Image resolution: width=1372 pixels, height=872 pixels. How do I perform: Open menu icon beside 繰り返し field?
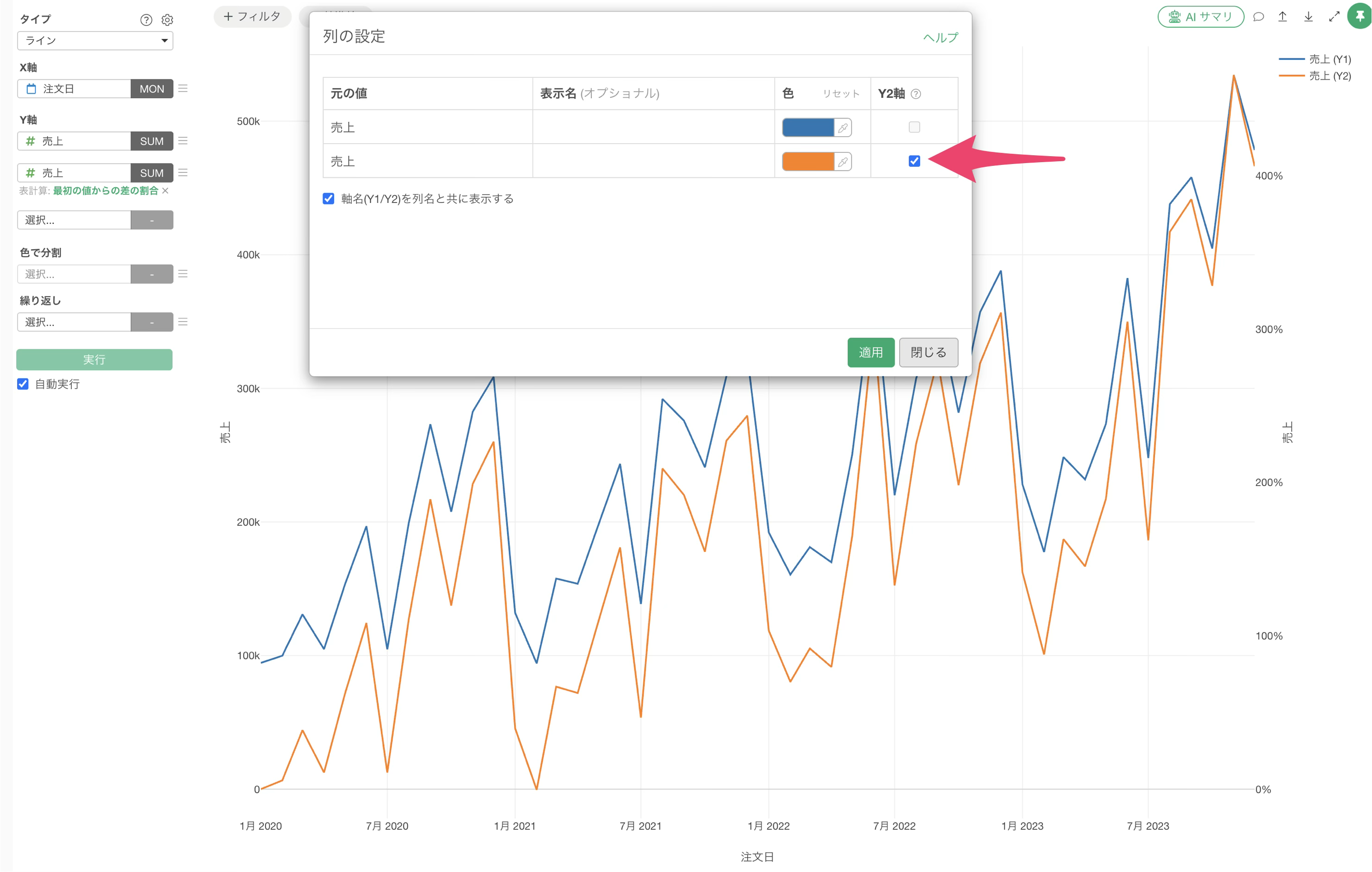pos(183,322)
